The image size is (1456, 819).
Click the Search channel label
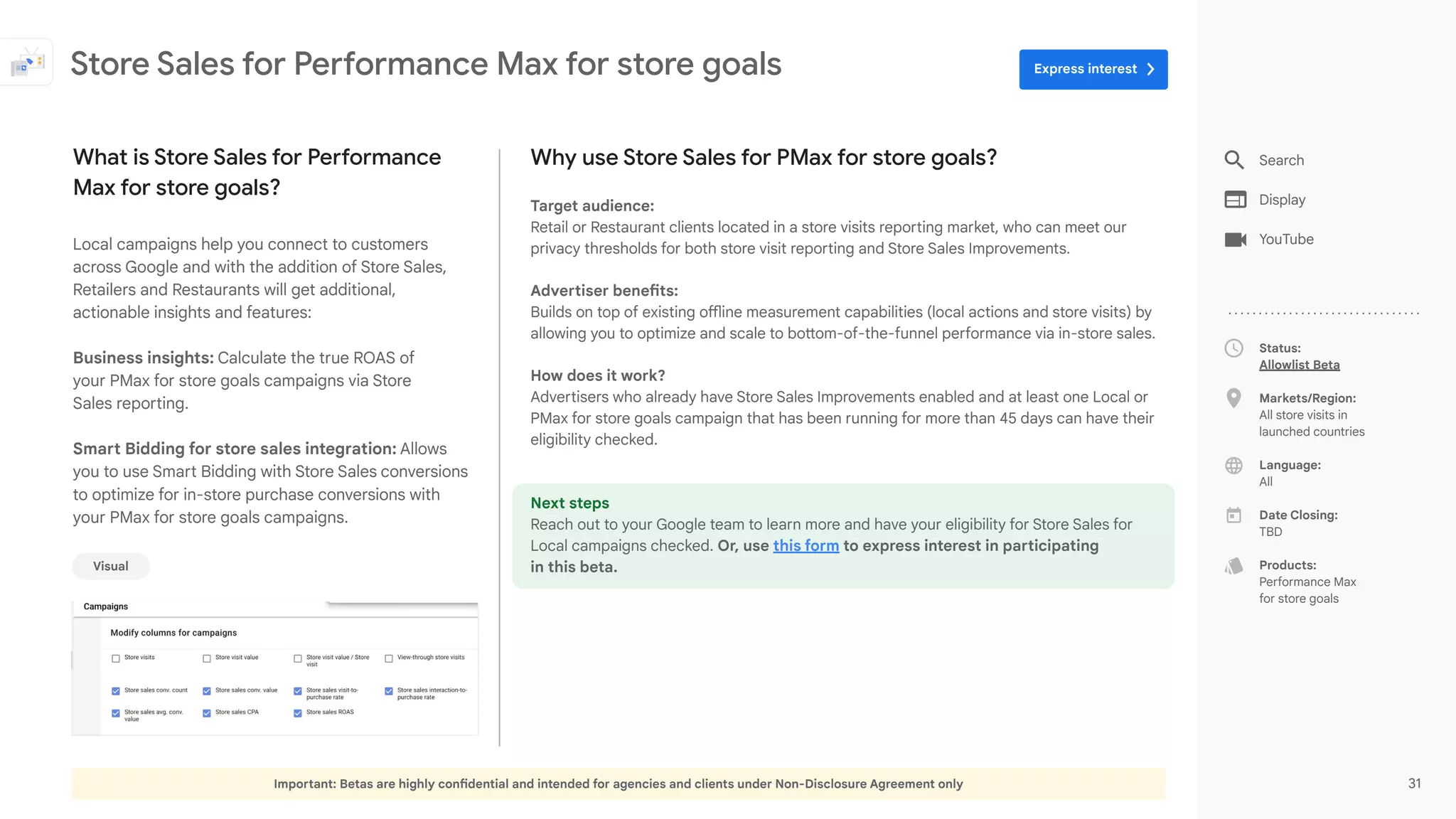(1281, 160)
